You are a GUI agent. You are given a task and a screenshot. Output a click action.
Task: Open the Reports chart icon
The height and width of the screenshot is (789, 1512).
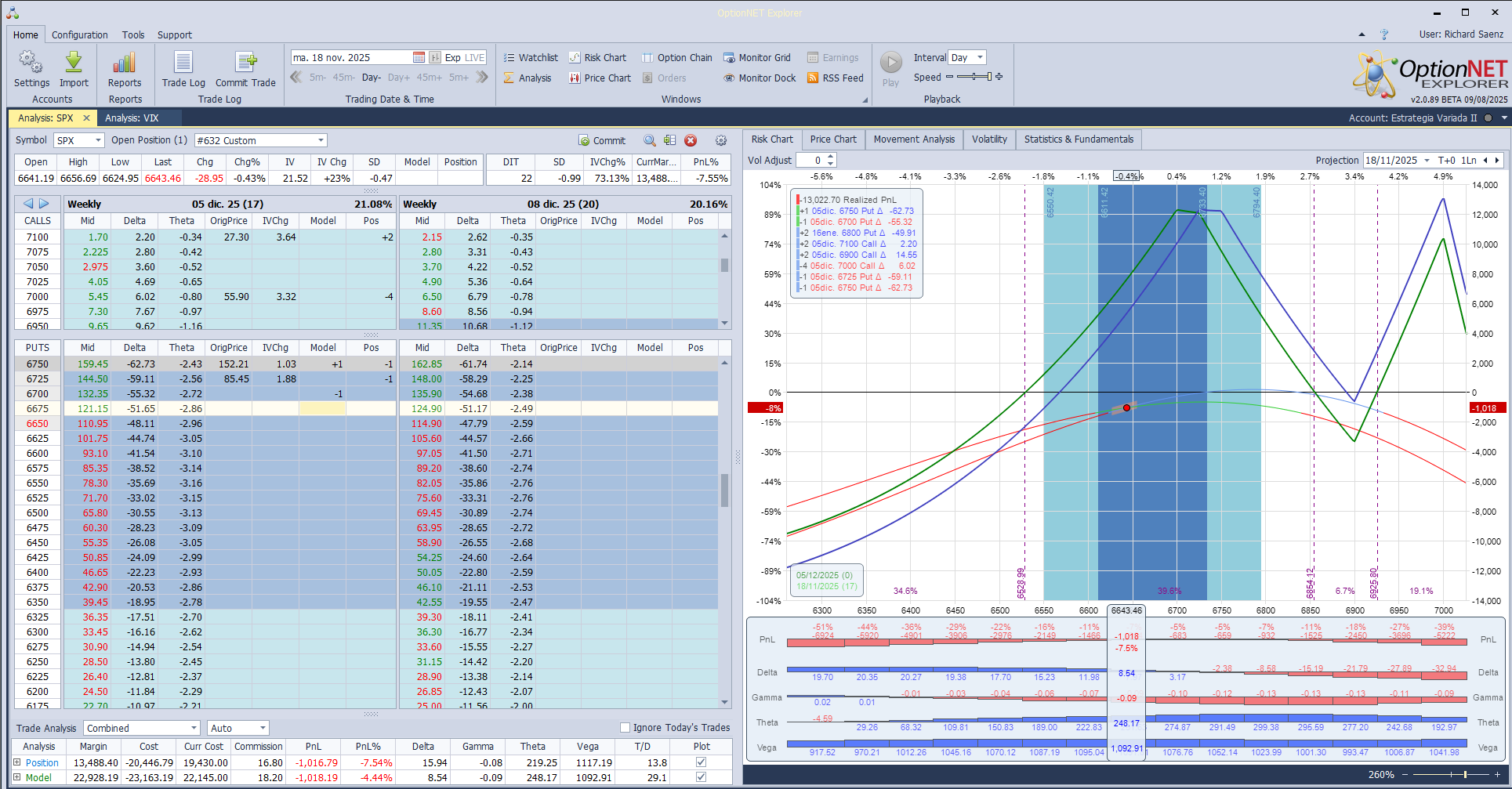pos(125,63)
